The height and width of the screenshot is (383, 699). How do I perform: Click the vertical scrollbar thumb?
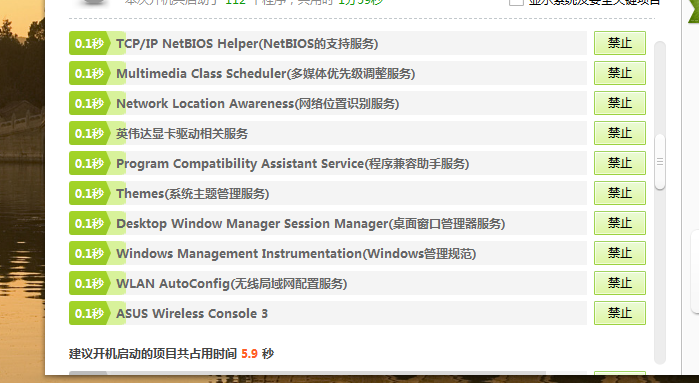pyautogui.click(x=660, y=162)
